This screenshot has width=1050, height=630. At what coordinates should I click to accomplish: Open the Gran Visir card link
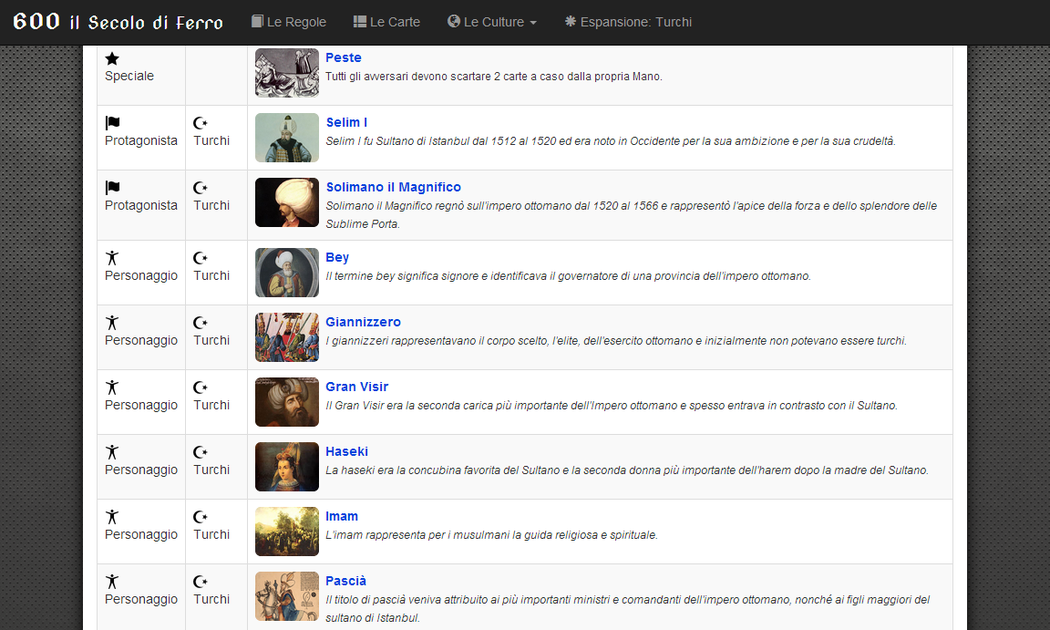click(x=357, y=387)
